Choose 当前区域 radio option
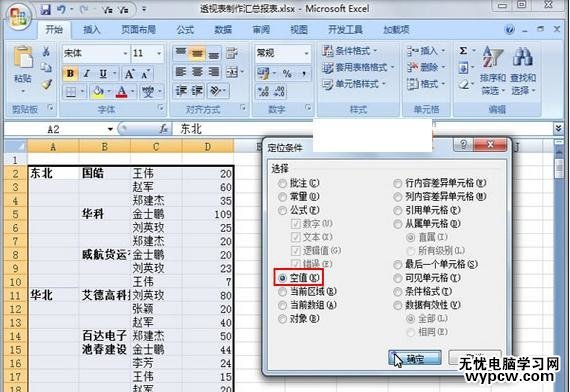Image resolution: width=570 pixels, height=392 pixels. click(x=282, y=292)
